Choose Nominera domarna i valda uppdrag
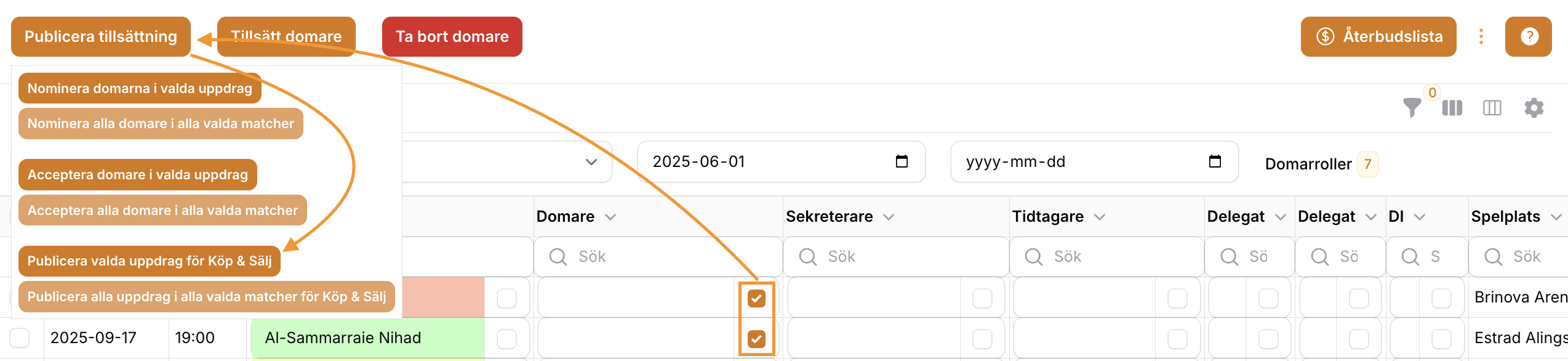Screen dimensions: 1568x361 pyautogui.click(x=140, y=88)
